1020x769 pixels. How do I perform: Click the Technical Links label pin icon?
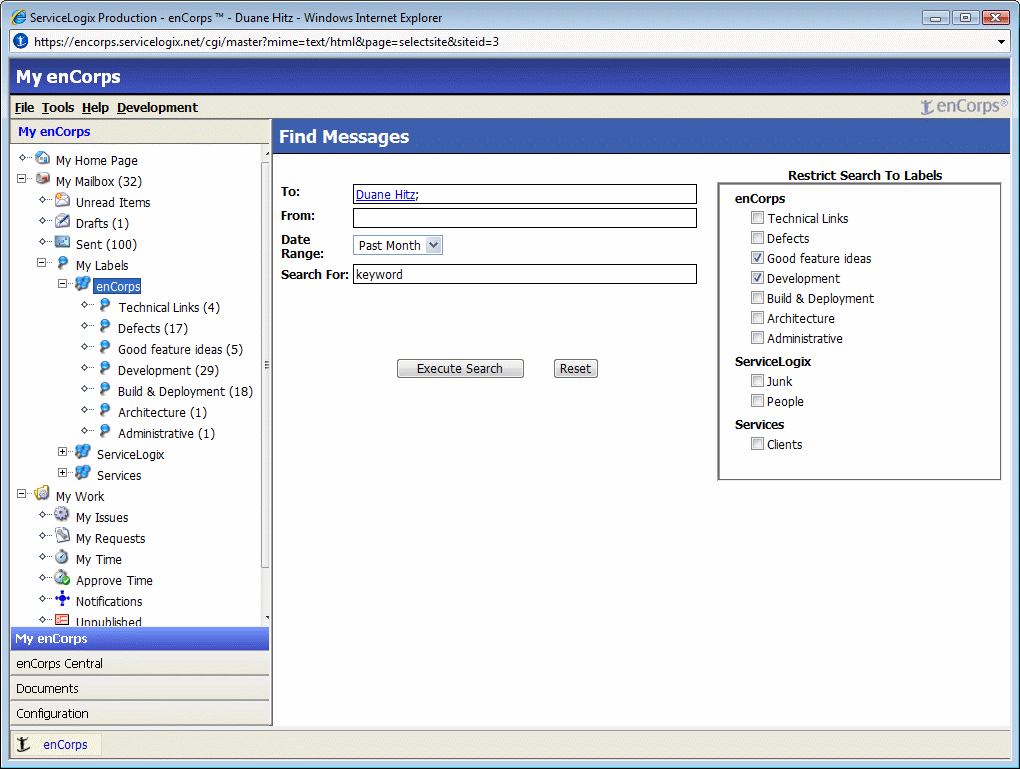click(105, 304)
